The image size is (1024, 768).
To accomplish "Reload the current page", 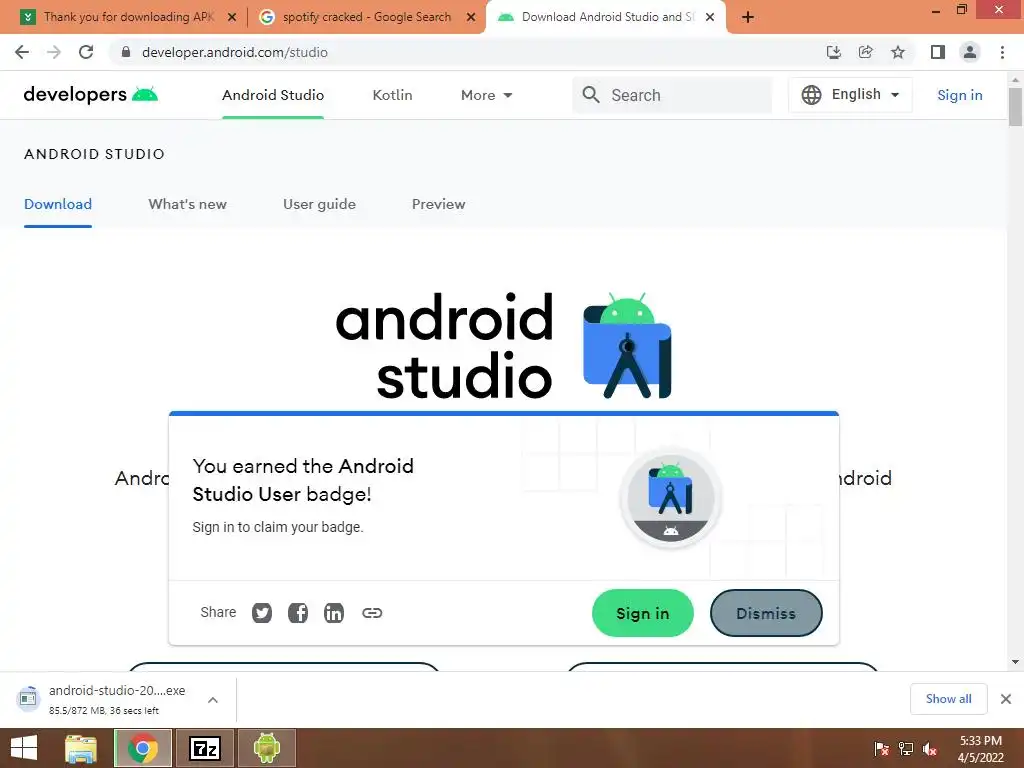I will 86,52.
